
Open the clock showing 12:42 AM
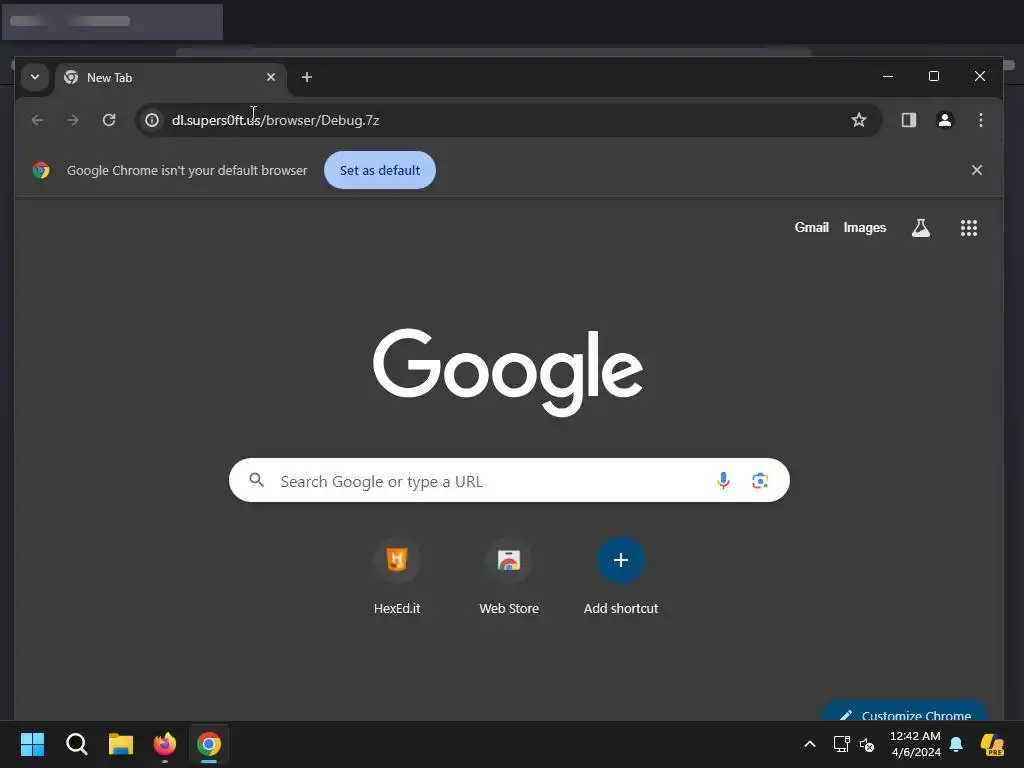(915, 744)
